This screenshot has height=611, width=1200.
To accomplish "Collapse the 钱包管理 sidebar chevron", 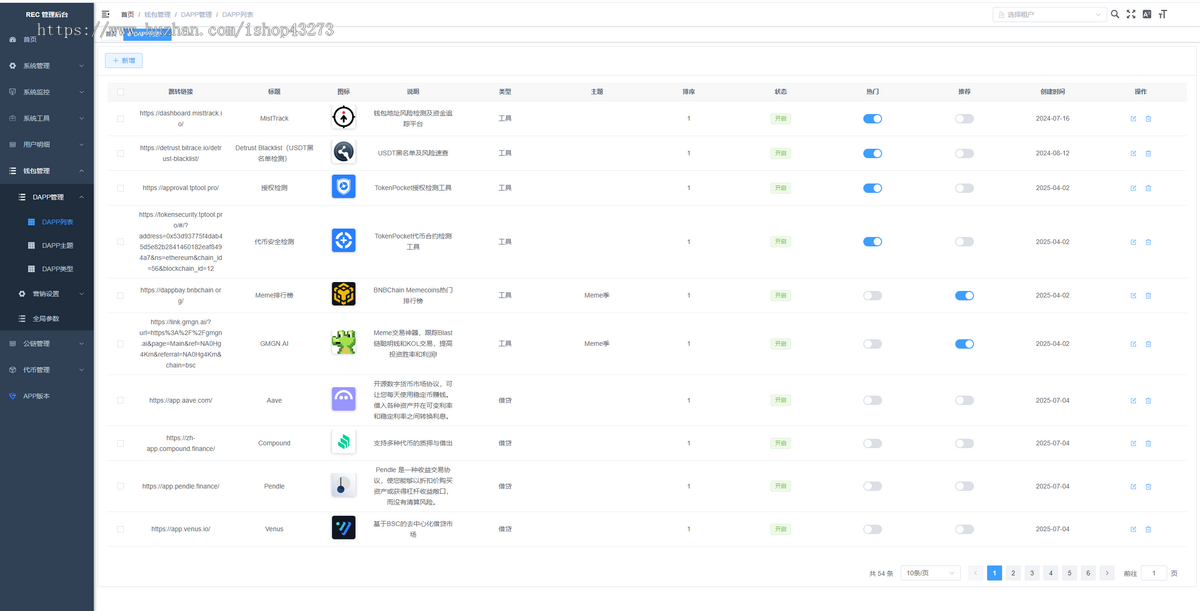I will point(82,171).
